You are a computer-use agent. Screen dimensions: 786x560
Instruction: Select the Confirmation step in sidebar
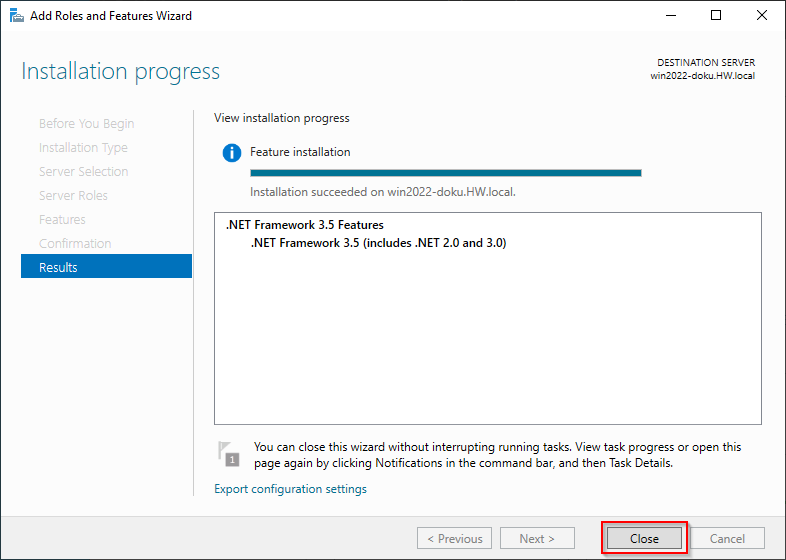[75, 244]
